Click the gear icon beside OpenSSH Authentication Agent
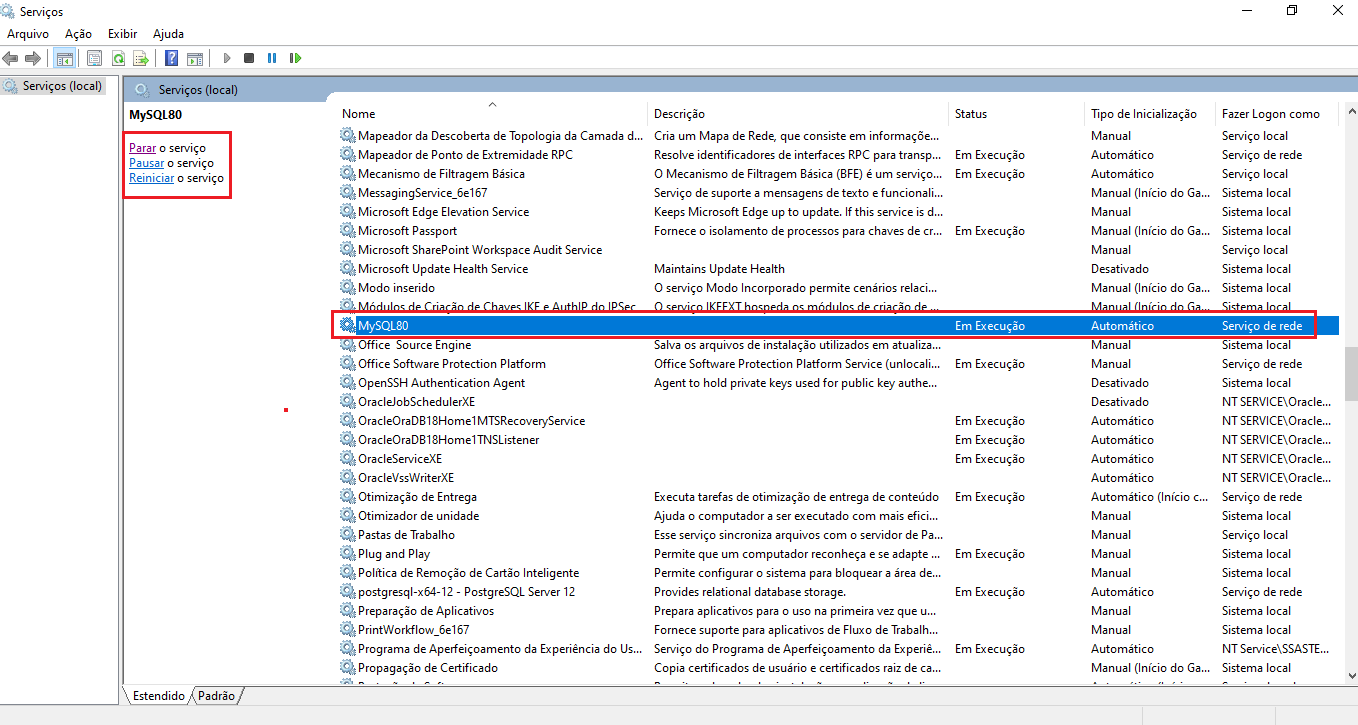This screenshot has width=1358, height=725. pyautogui.click(x=347, y=383)
